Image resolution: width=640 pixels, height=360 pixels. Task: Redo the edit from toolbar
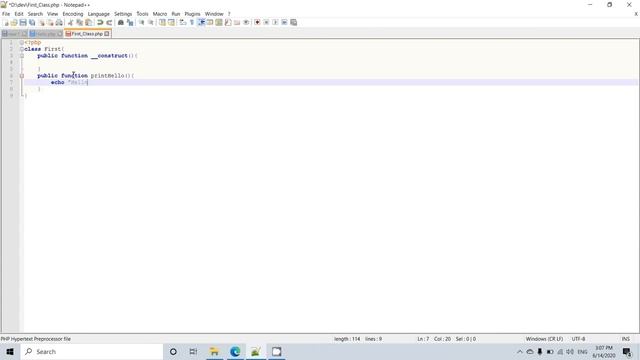[x=109, y=22]
